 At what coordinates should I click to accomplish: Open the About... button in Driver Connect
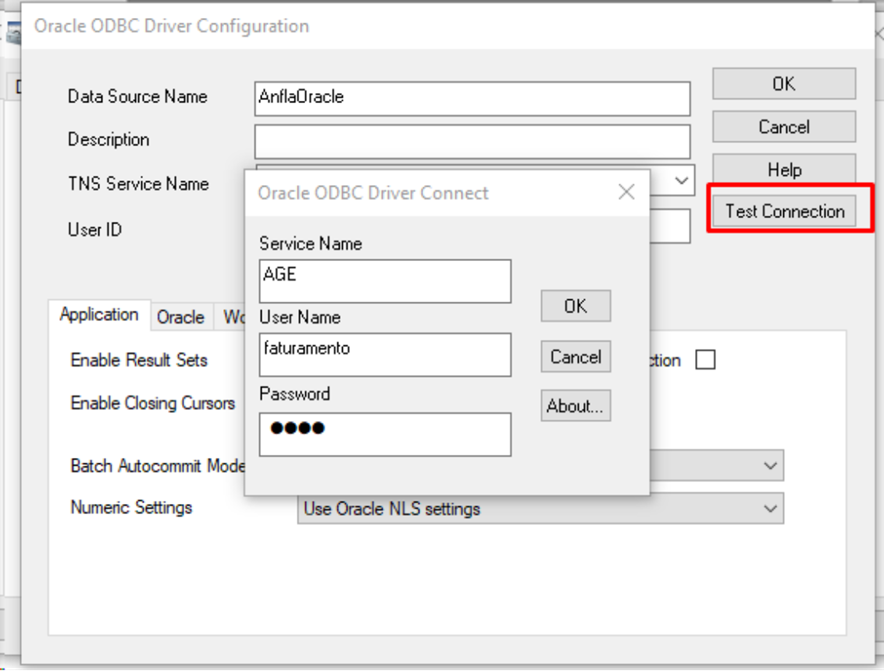[576, 406]
